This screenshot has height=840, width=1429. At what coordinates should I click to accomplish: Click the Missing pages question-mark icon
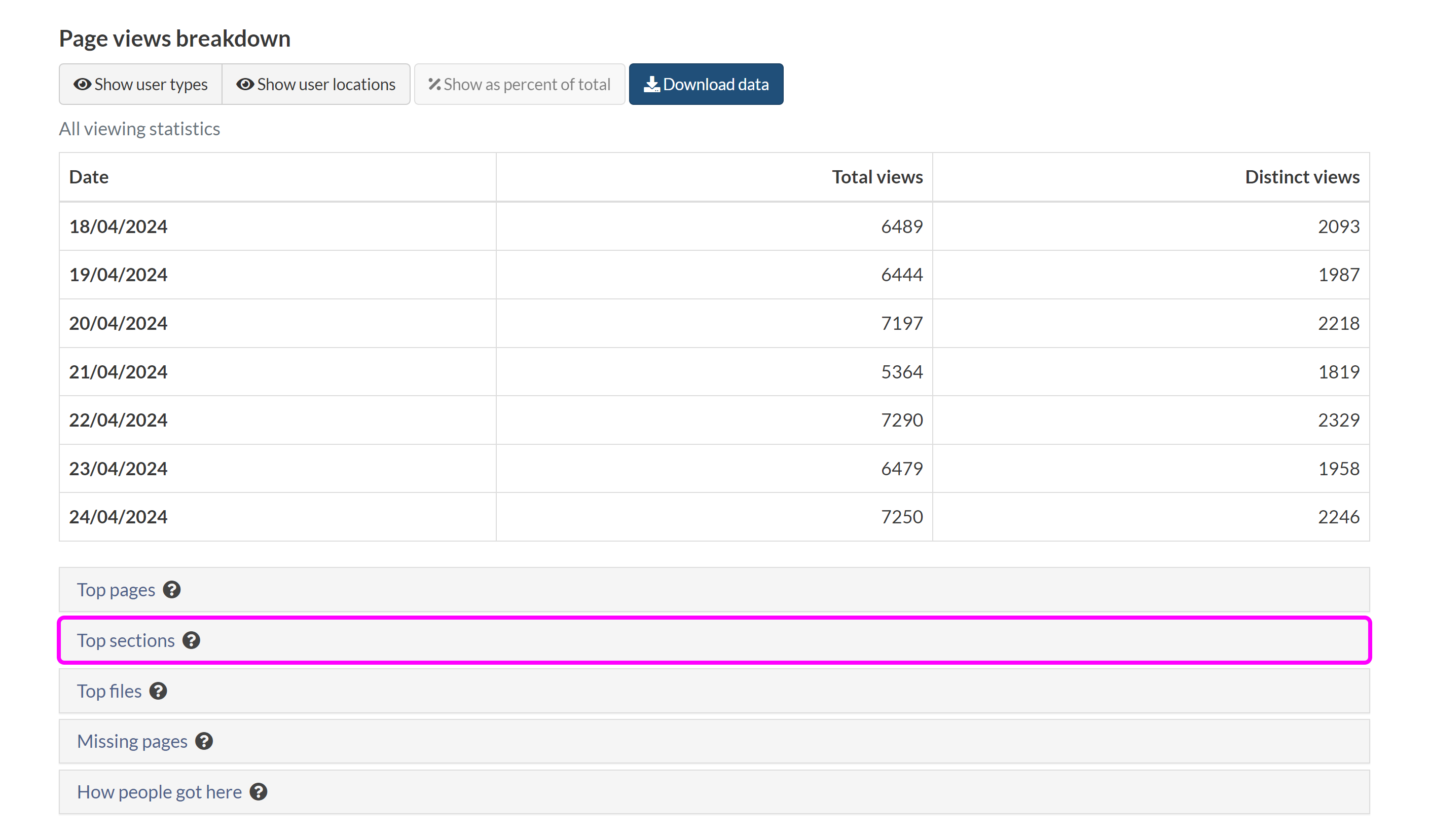pyautogui.click(x=204, y=741)
